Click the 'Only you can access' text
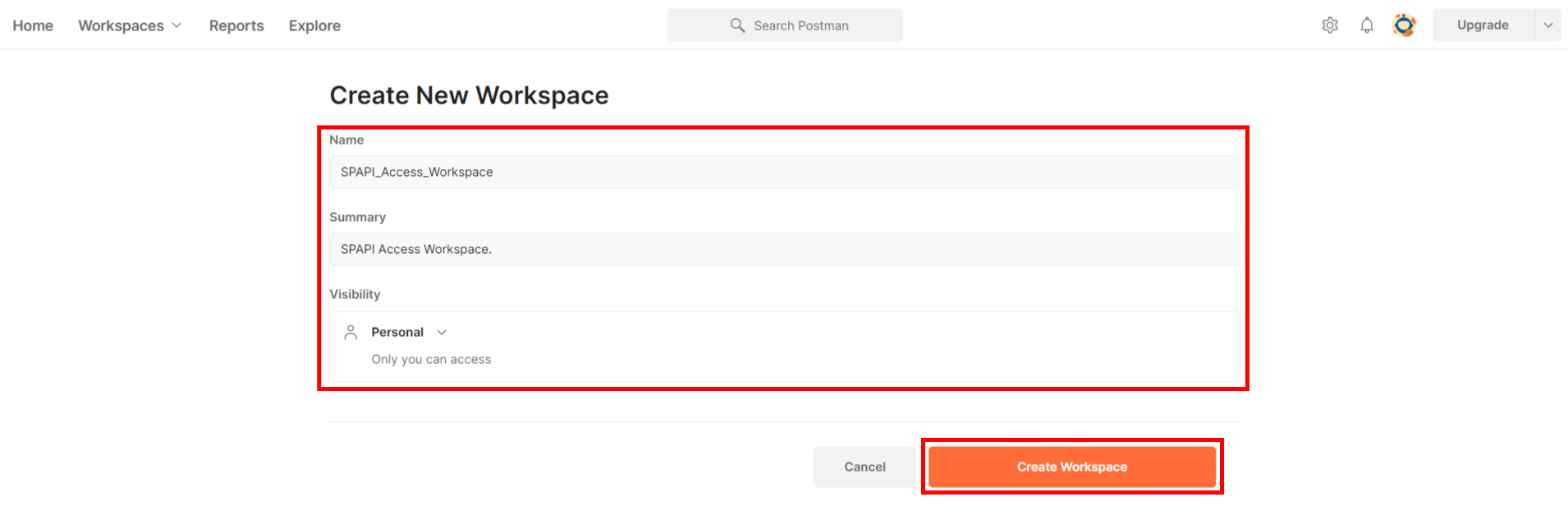The height and width of the screenshot is (511, 1568). coord(431,359)
